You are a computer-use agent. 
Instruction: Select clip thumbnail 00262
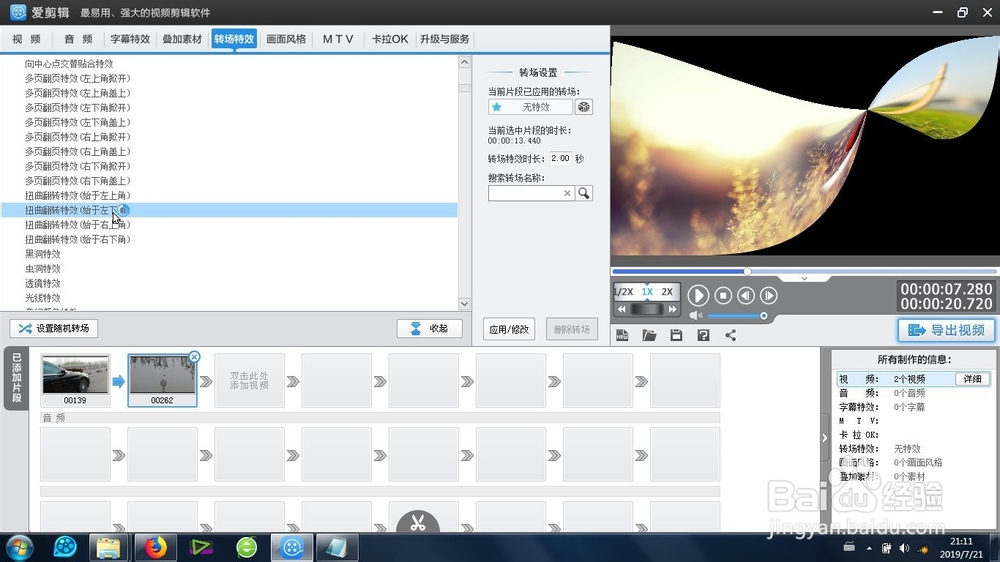(162, 380)
